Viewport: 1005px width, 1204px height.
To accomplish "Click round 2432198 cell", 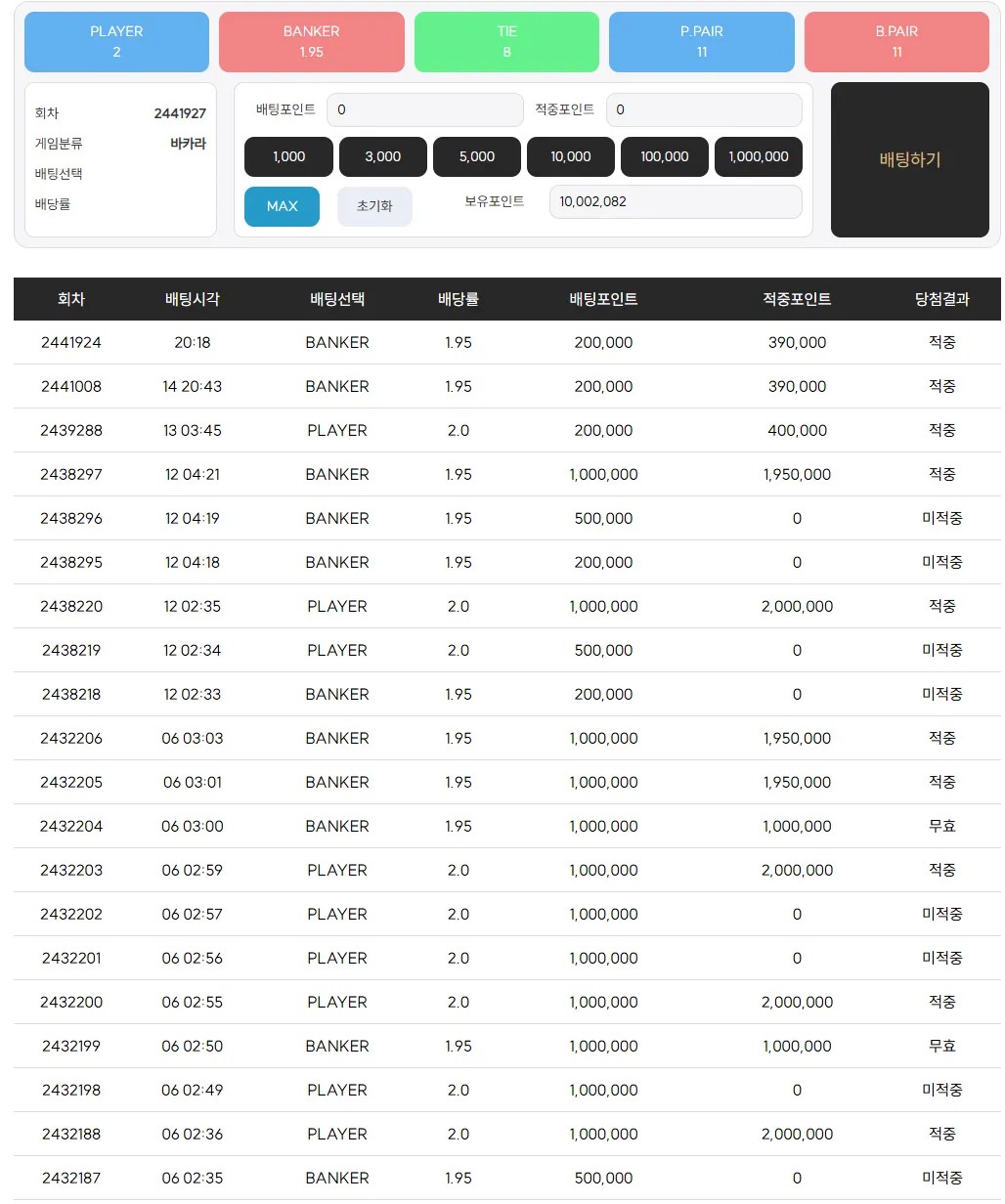I will coord(71,1090).
